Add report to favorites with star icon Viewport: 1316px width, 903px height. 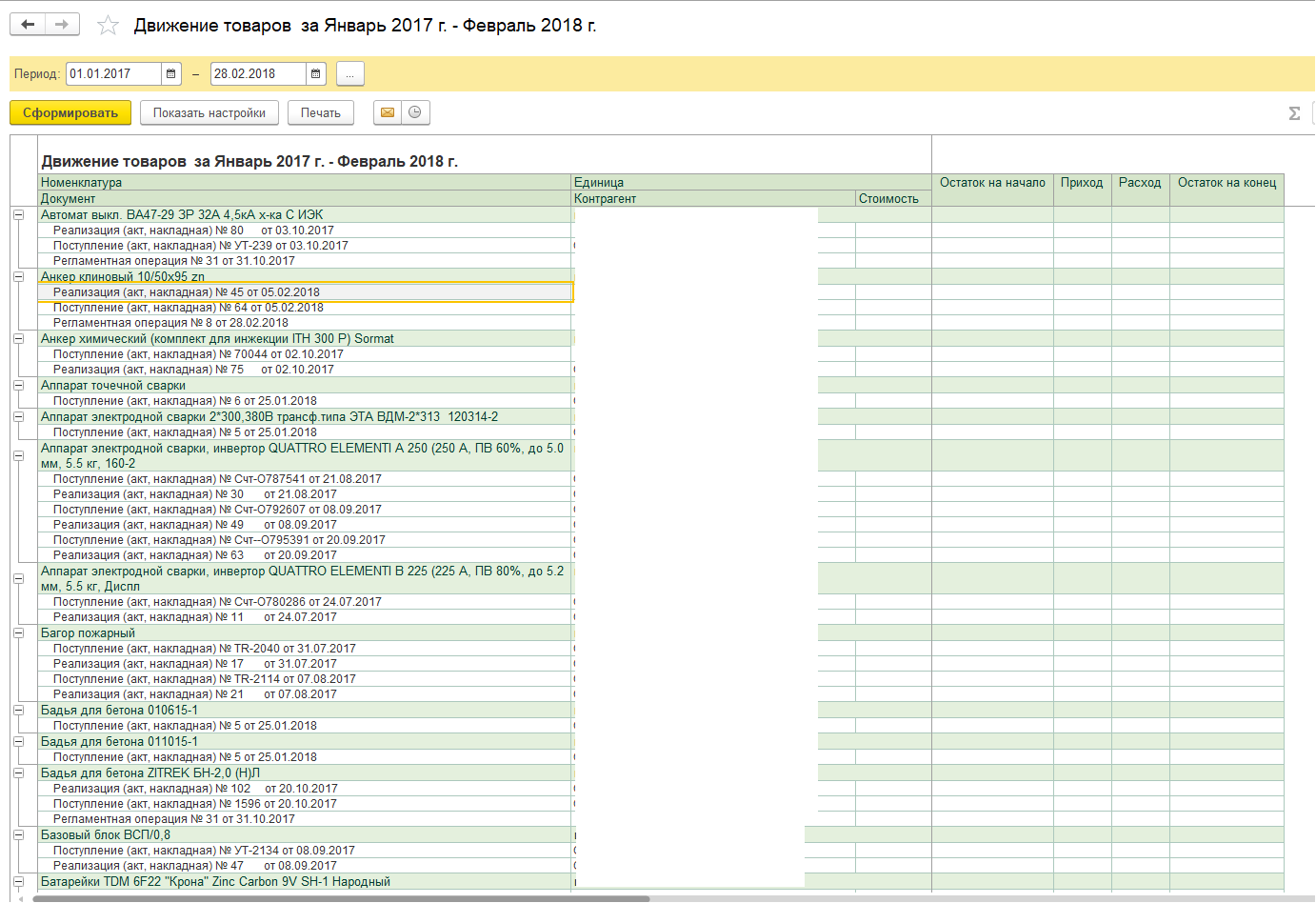pos(109,26)
